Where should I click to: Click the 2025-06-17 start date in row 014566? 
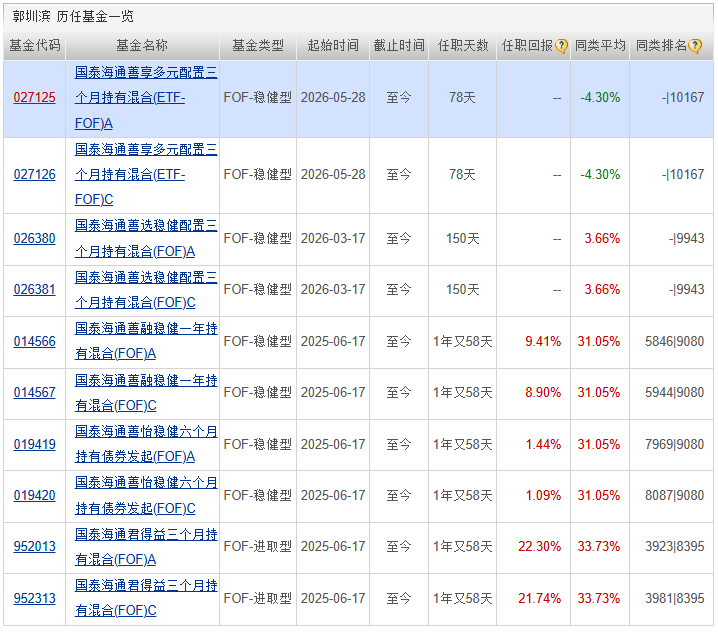pyautogui.click(x=333, y=341)
